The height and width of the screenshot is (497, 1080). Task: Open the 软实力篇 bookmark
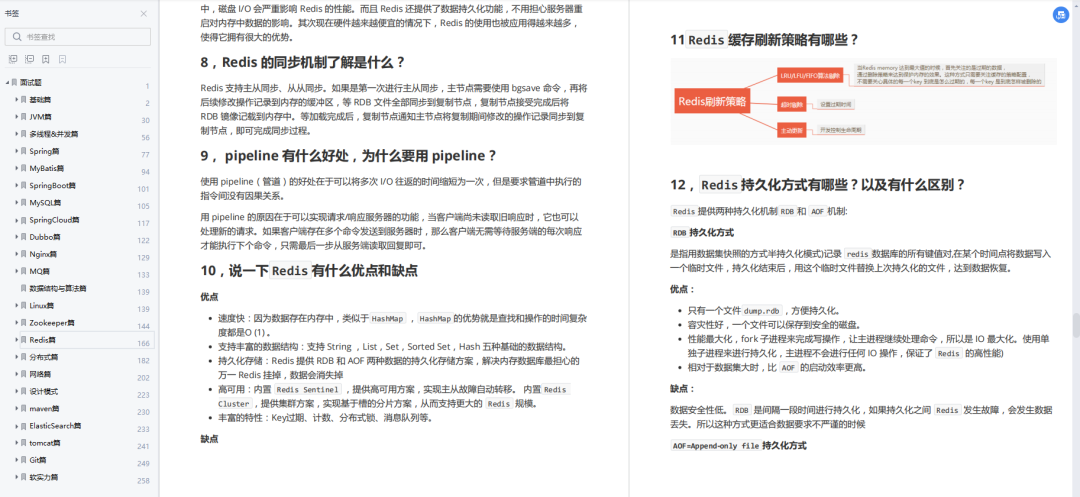pos(43,477)
